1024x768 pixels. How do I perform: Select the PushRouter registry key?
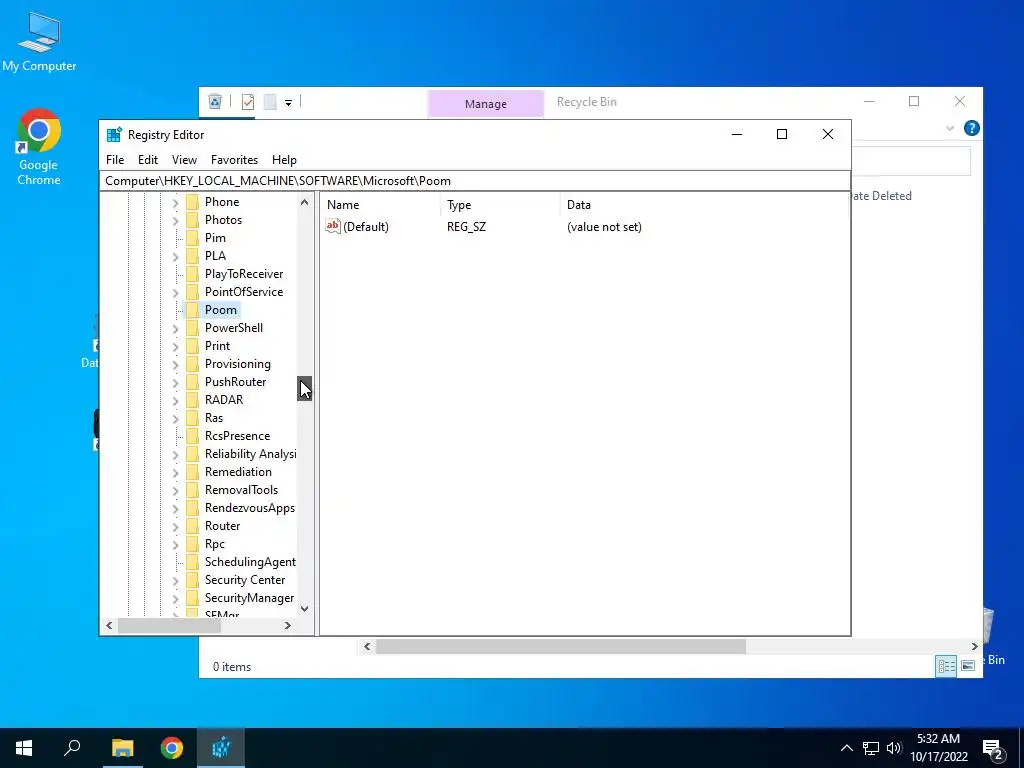coord(235,382)
